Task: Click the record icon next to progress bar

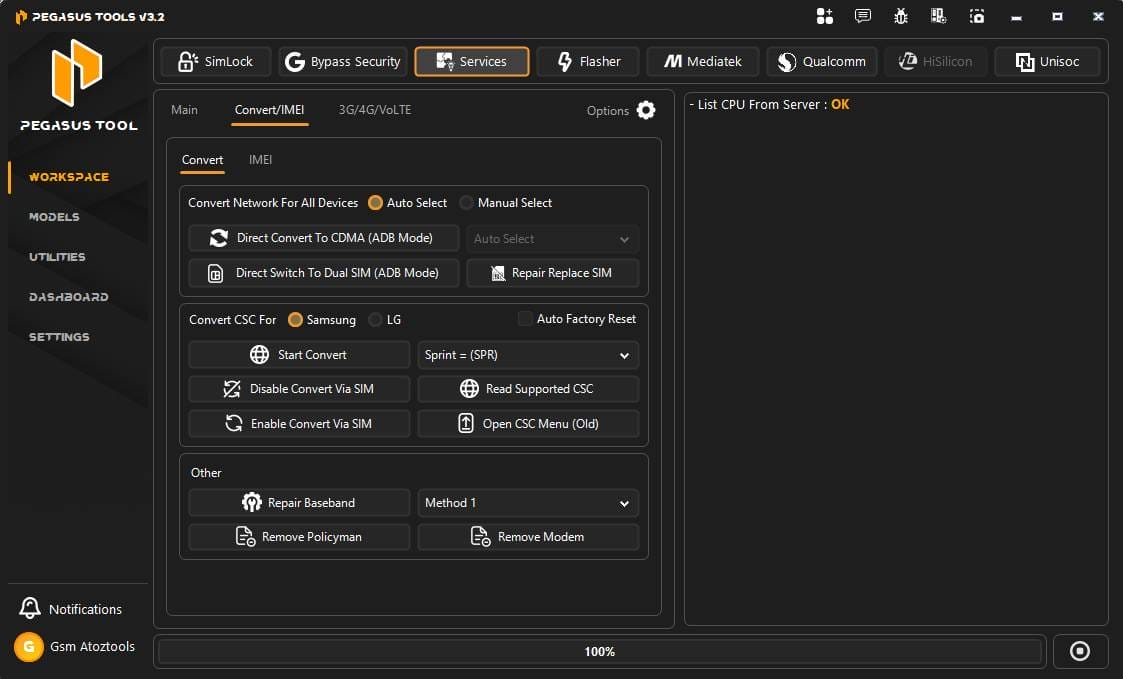Action: [x=1080, y=651]
